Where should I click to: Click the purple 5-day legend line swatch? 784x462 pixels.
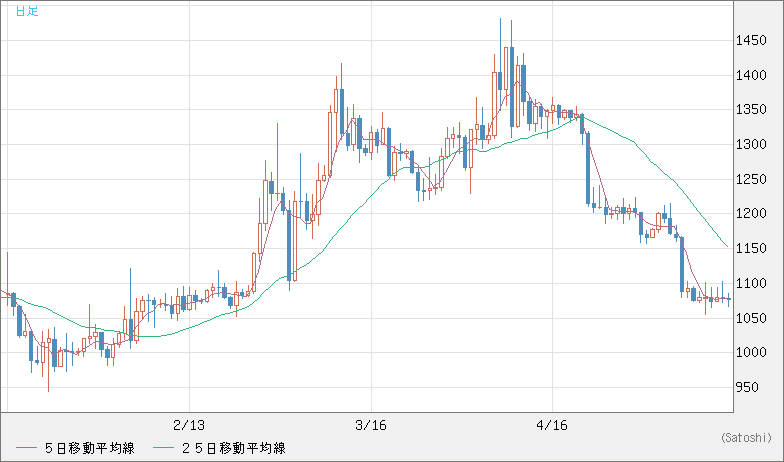pos(26,448)
